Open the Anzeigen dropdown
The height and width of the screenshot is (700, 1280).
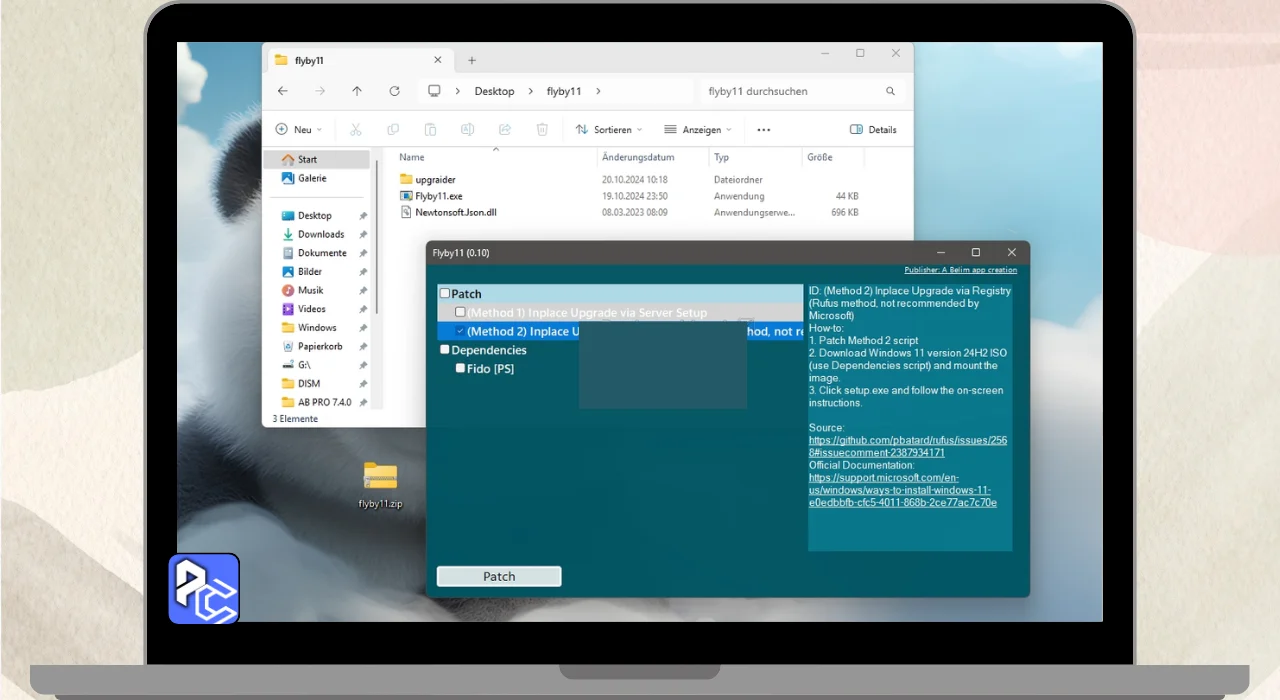pyautogui.click(x=700, y=130)
